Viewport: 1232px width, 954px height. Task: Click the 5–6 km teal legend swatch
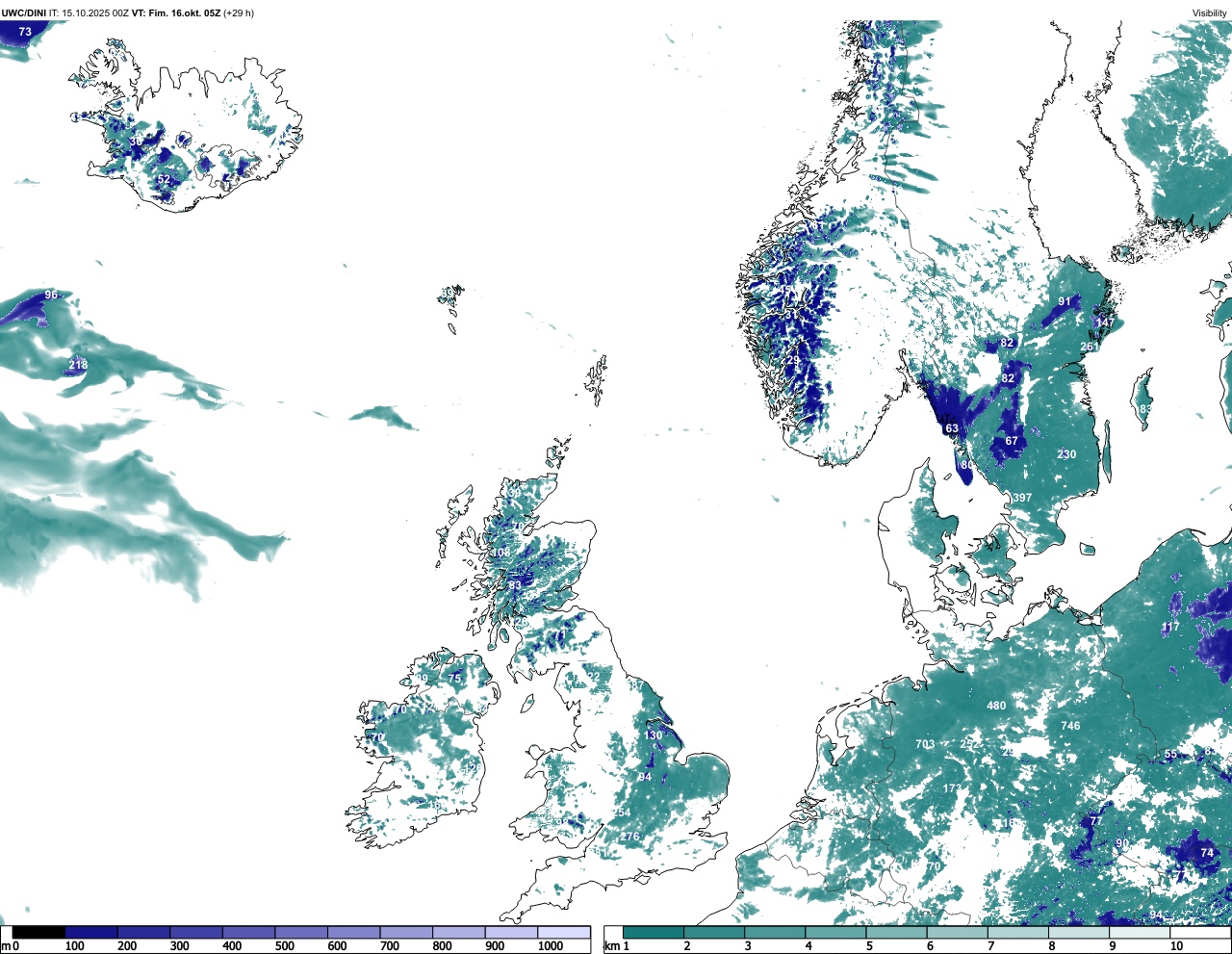click(896, 932)
